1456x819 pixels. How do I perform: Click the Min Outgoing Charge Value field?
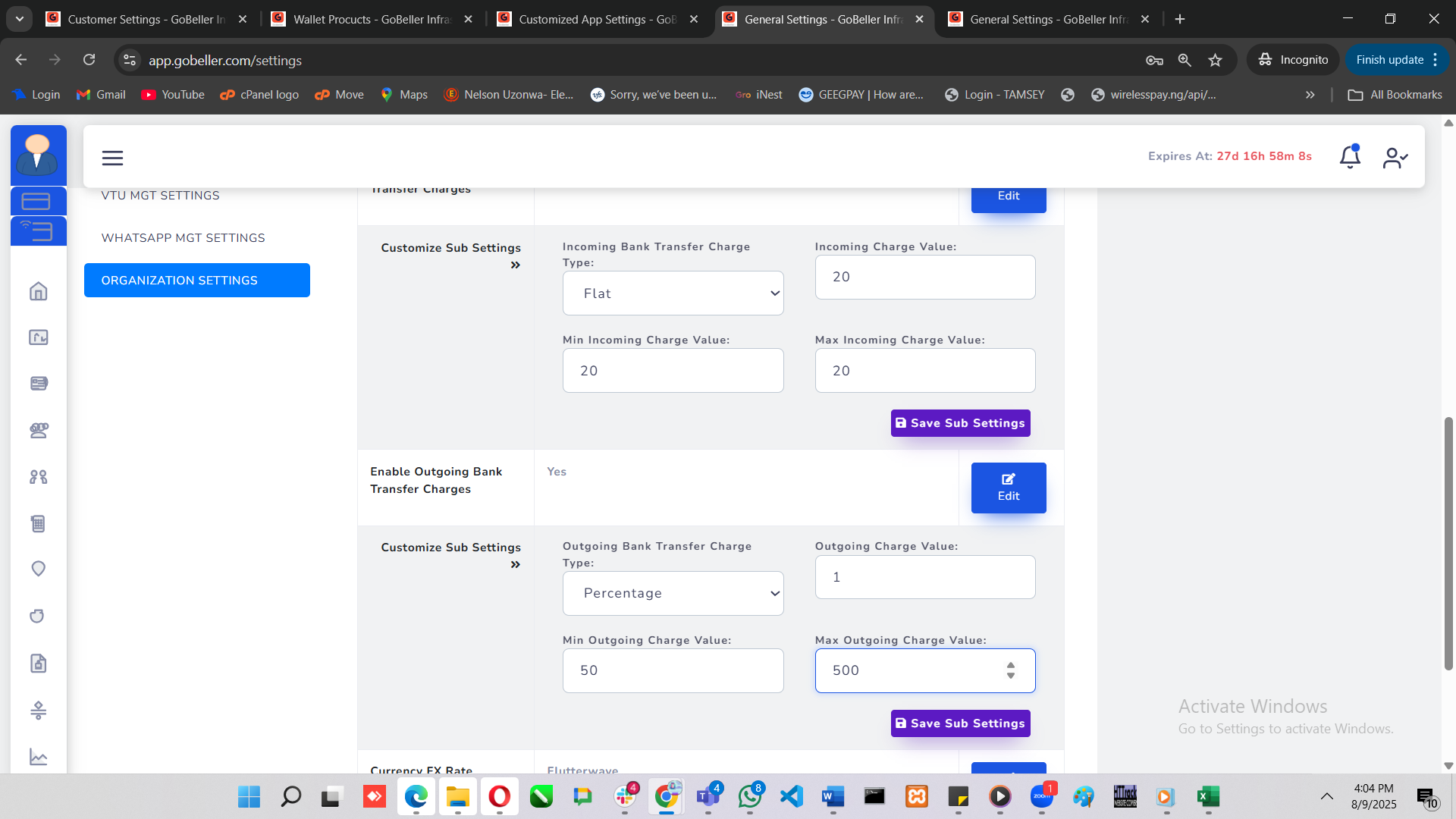pos(673,670)
